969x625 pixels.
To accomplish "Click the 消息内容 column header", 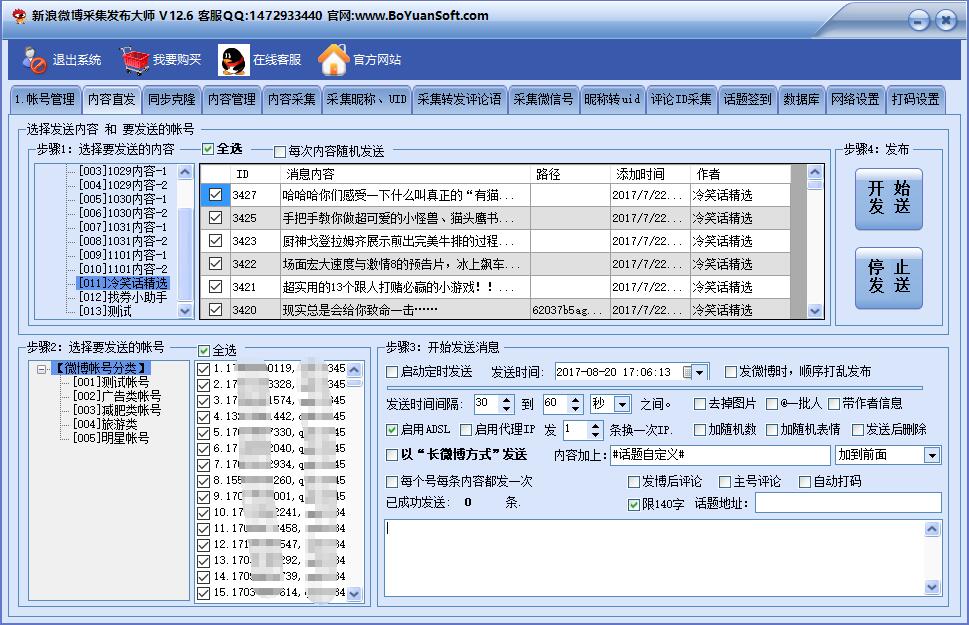I will pyautogui.click(x=405, y=174).
